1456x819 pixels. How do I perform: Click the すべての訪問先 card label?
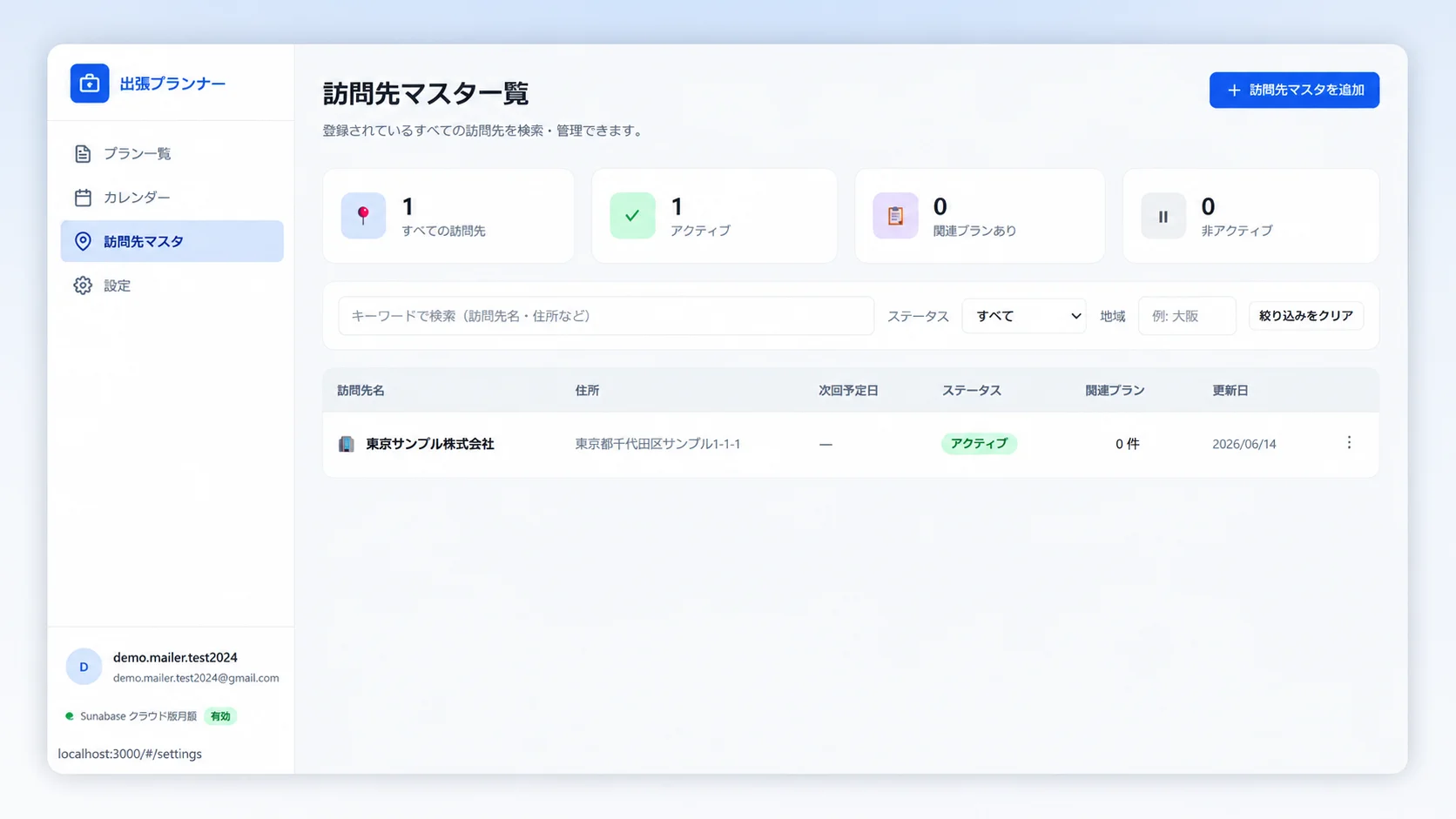[x=443, y=231]
